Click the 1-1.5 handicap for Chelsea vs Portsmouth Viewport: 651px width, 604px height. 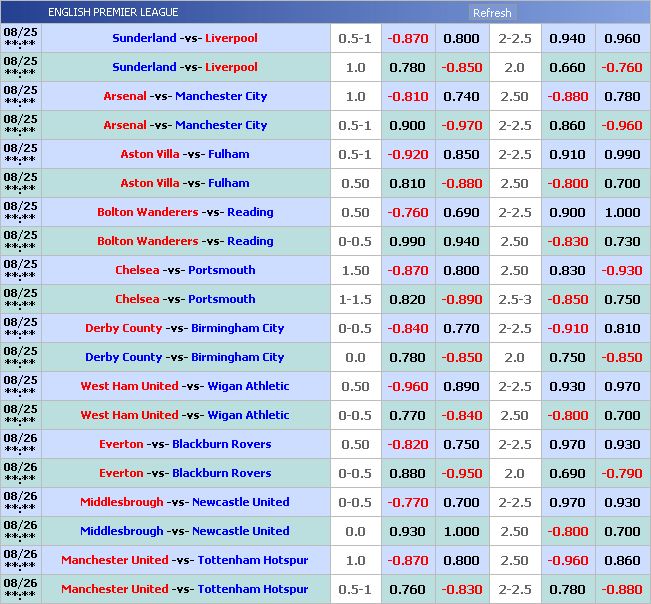(x=354, y=300)
